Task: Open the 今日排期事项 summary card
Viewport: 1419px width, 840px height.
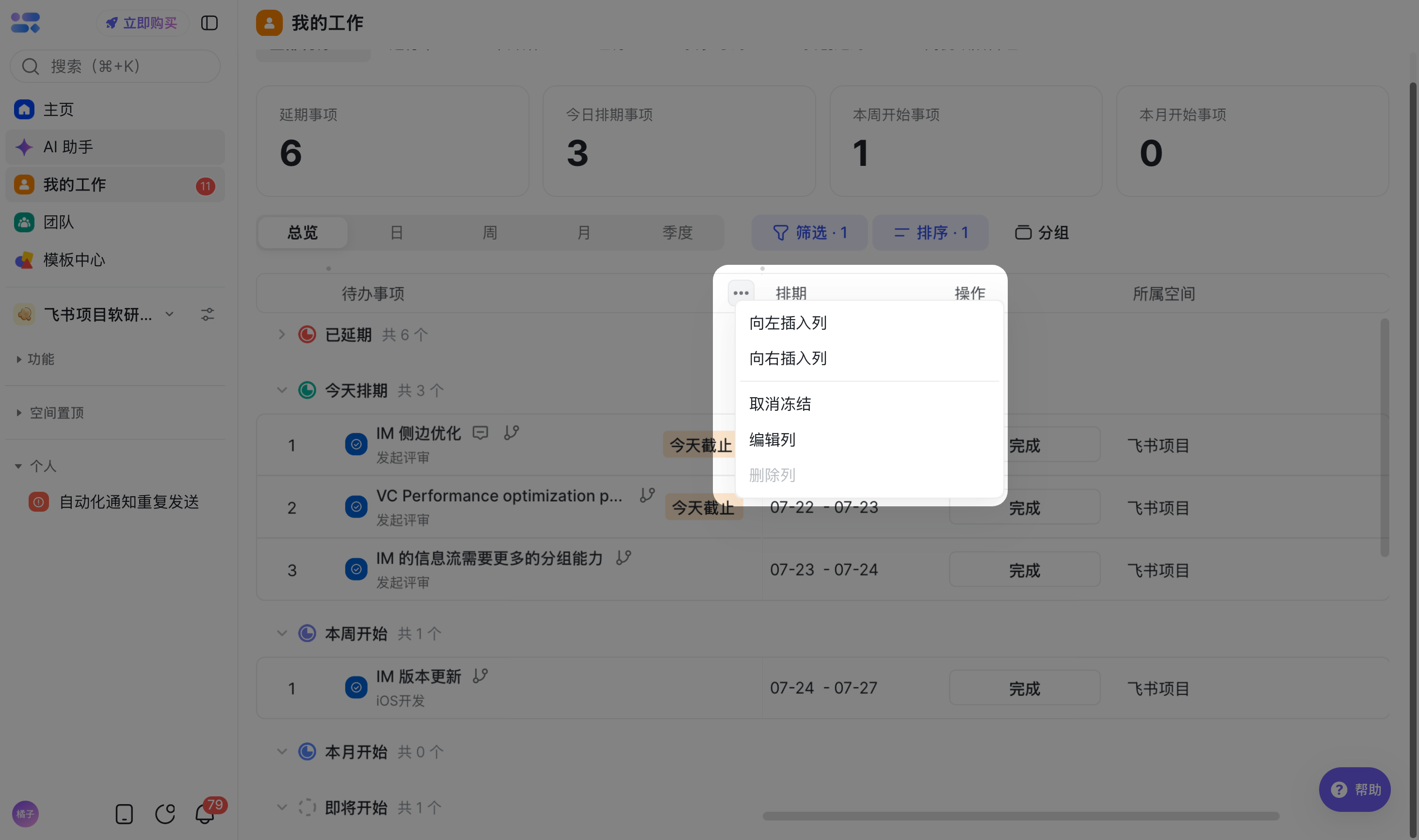Action: click(679, 141)
